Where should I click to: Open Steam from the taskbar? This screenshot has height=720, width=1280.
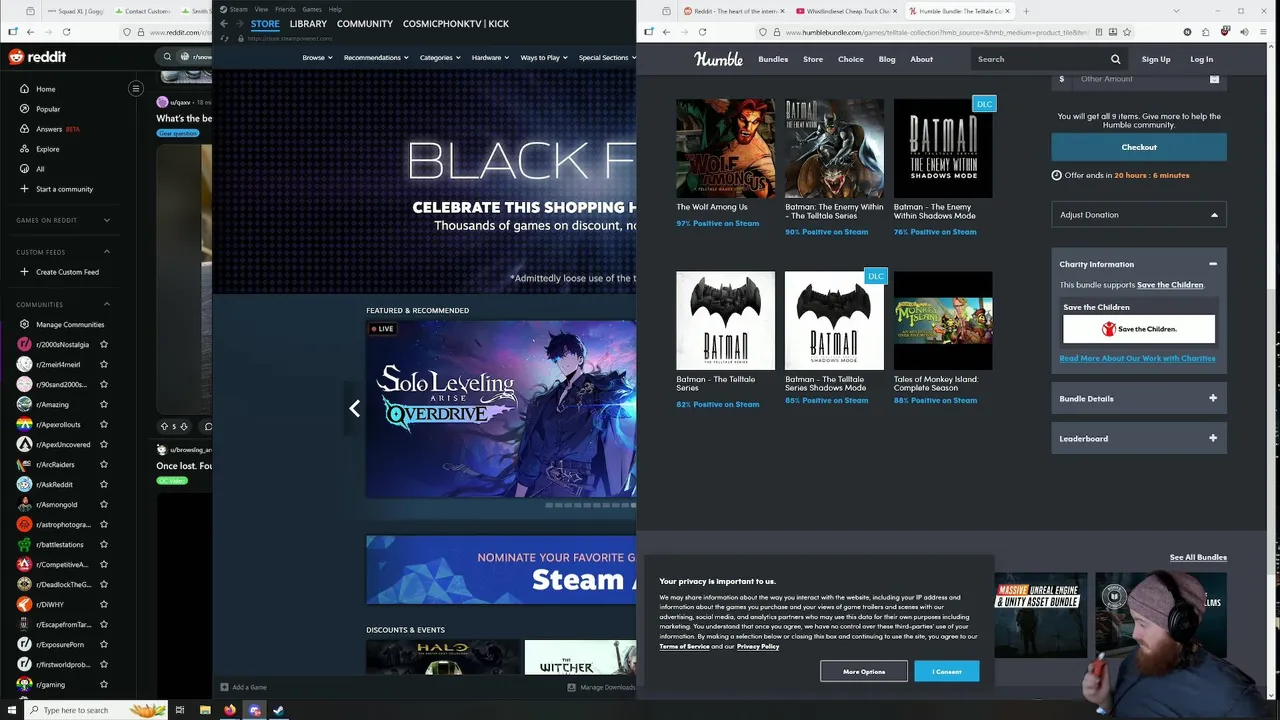point(279,710)
